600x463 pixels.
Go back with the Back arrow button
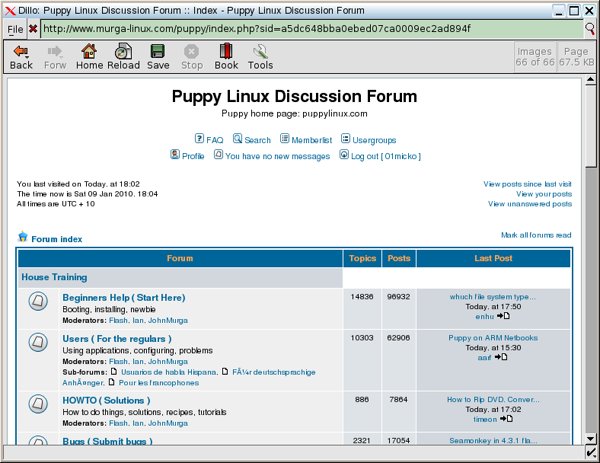(21, 57)
